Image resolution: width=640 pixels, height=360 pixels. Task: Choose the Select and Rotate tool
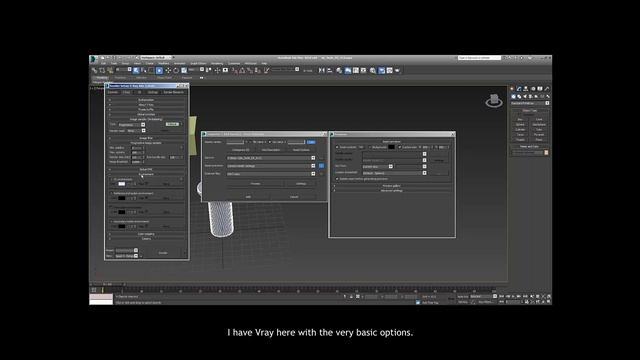pyautogui.click(x=176, y=71)
